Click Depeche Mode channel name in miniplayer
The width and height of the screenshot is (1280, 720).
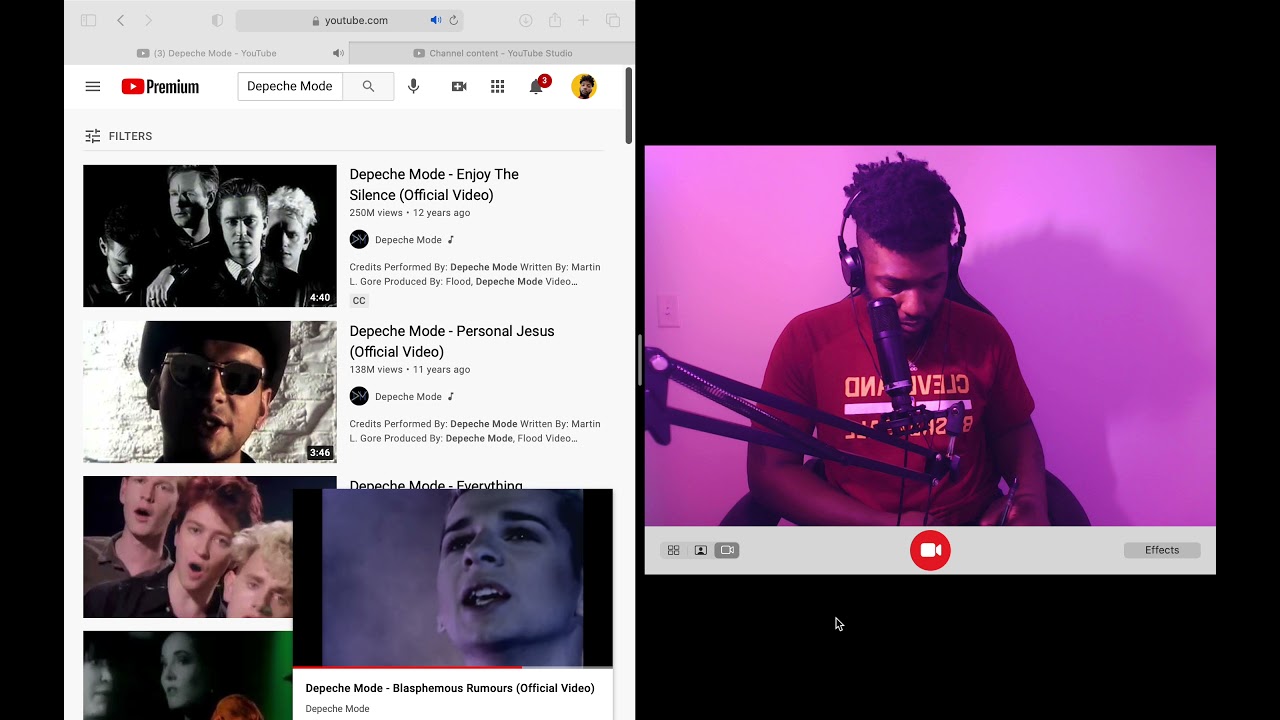coord(337,709)
